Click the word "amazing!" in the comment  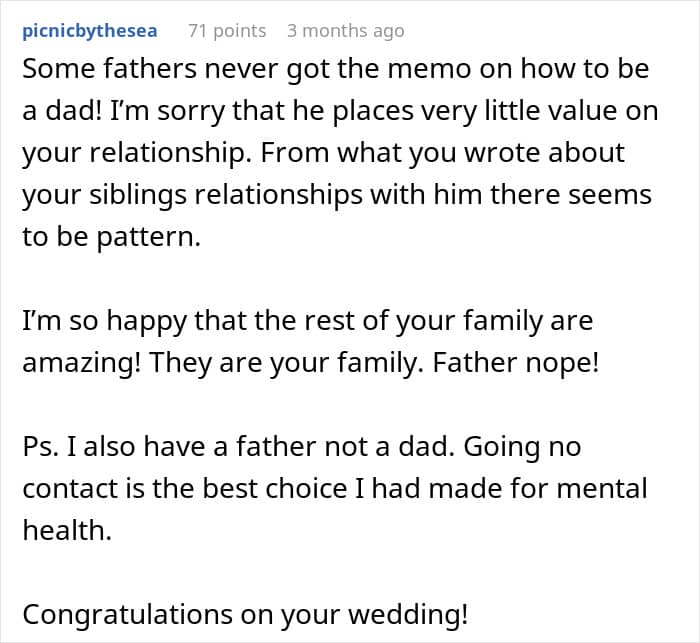[x=82, y=362]
